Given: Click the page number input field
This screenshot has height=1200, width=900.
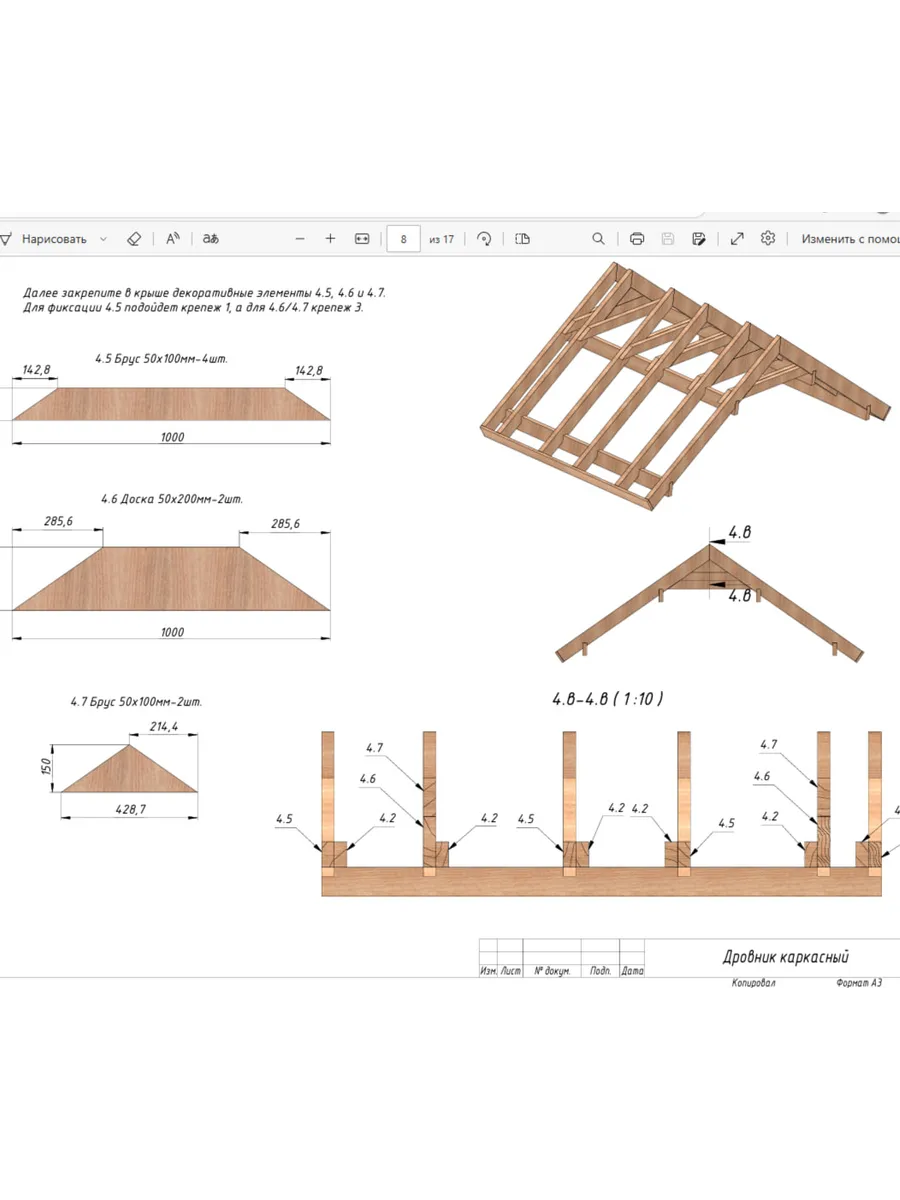Looking at the screenshot, I should pos(403,239).
